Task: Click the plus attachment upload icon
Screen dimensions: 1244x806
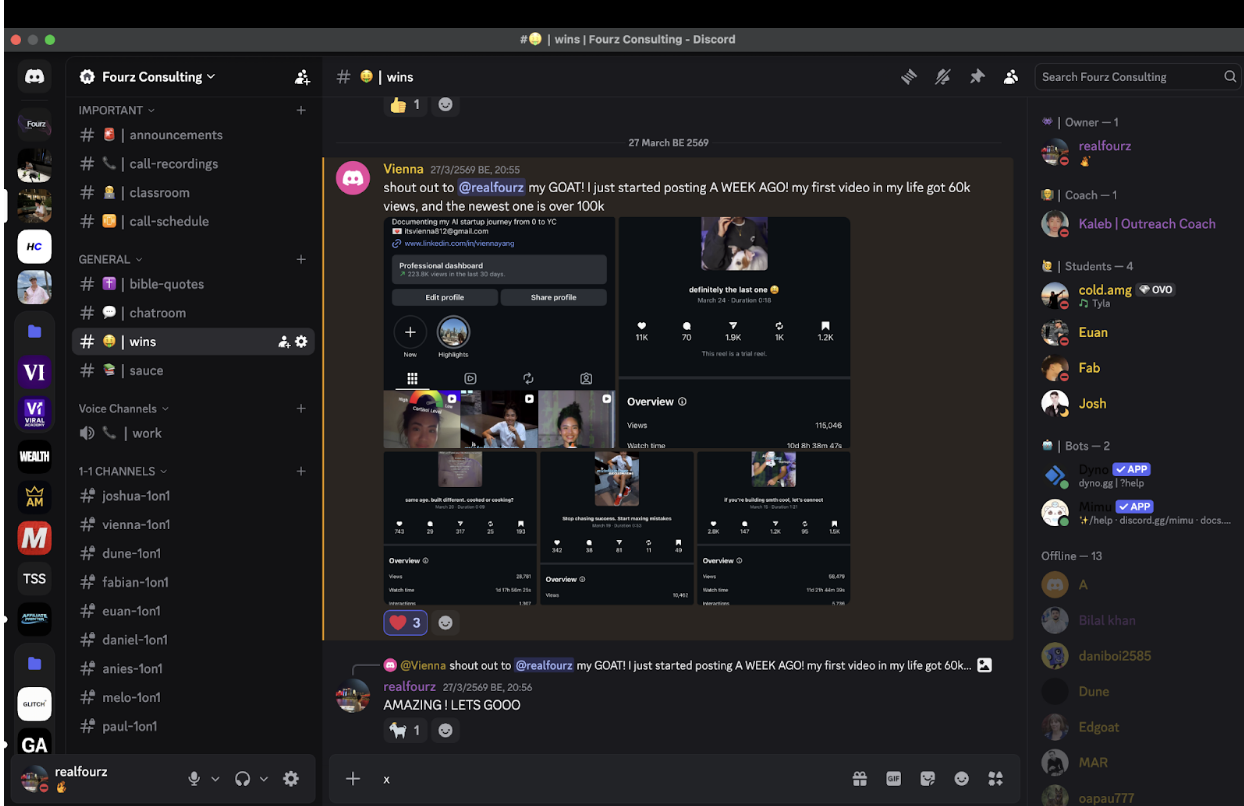Action: click(x=353, y=779)
